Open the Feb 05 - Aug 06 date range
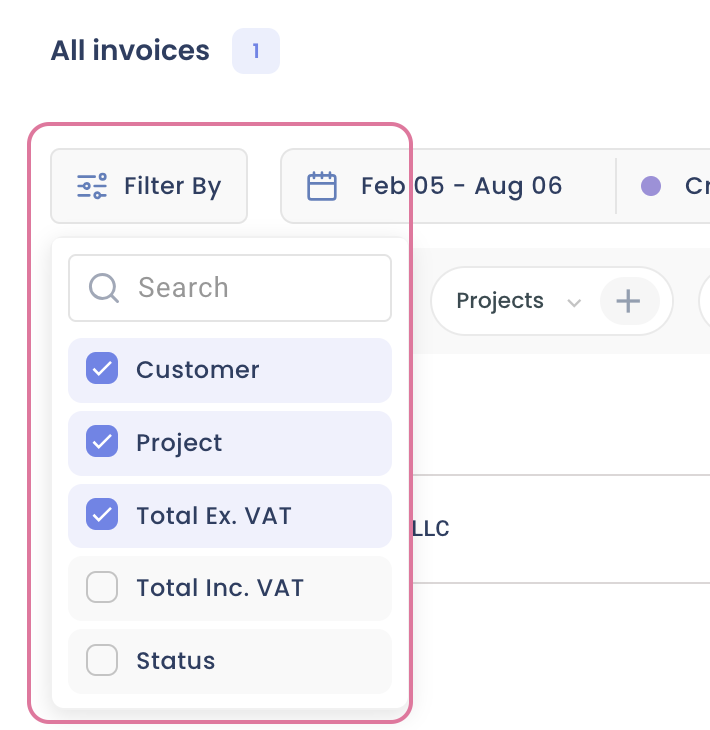710x730 pixels. tap(461, 186)
